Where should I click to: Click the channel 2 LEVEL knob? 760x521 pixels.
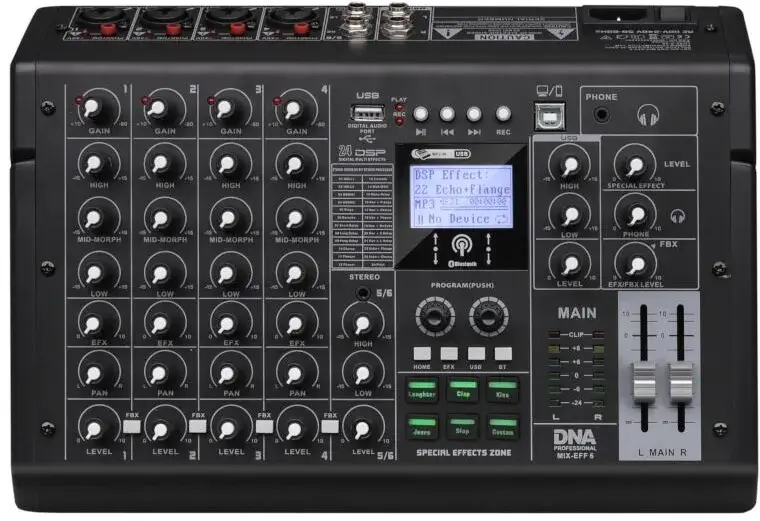pyautogui.click(x=159, y=429)
